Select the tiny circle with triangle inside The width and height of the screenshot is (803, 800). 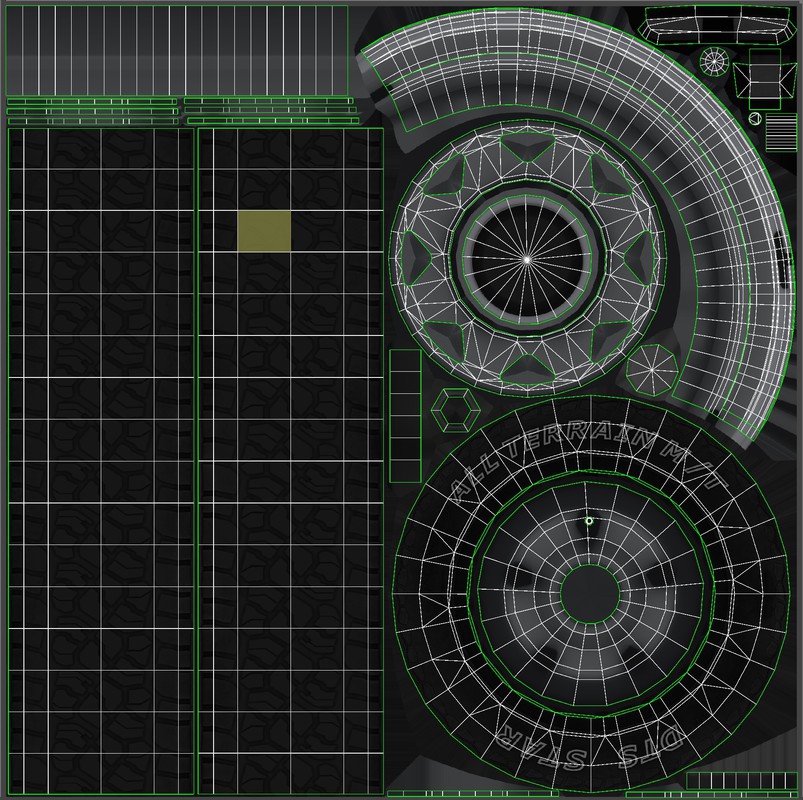pyautogui.click(x=755, y=119)
